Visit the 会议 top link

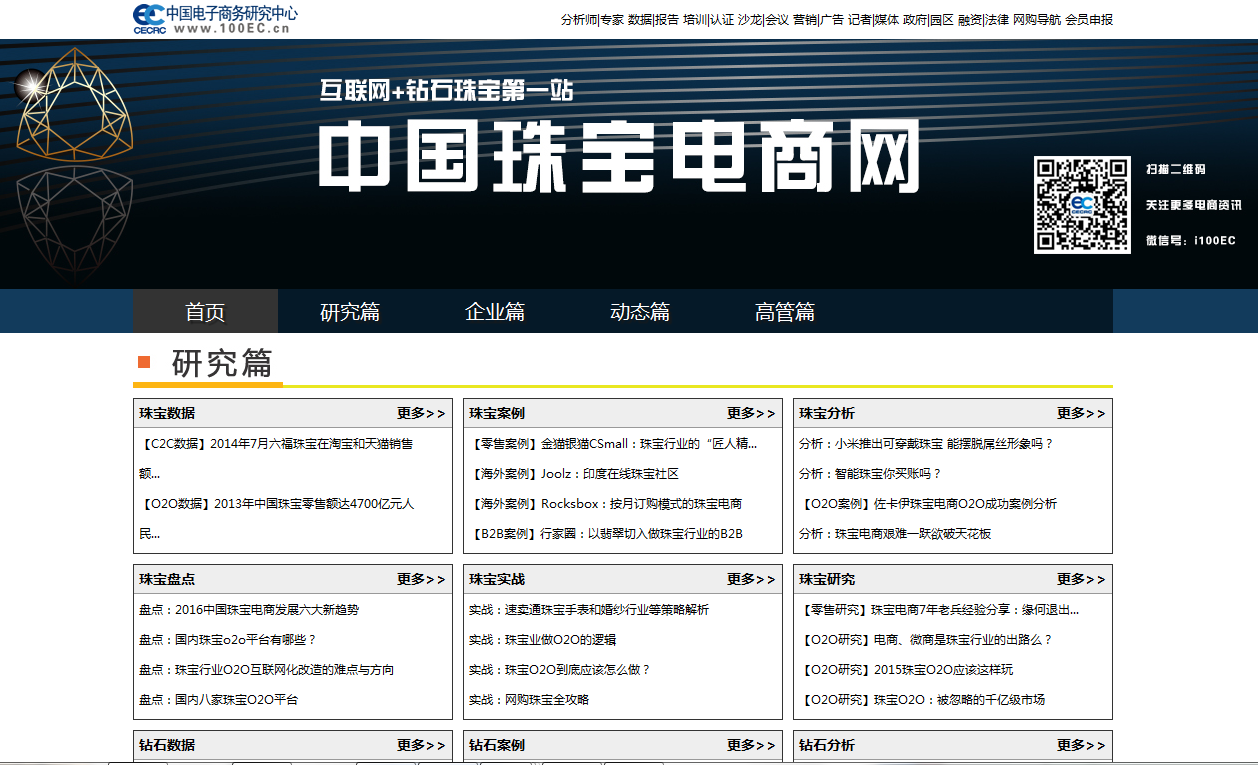(x=777, y=19)
